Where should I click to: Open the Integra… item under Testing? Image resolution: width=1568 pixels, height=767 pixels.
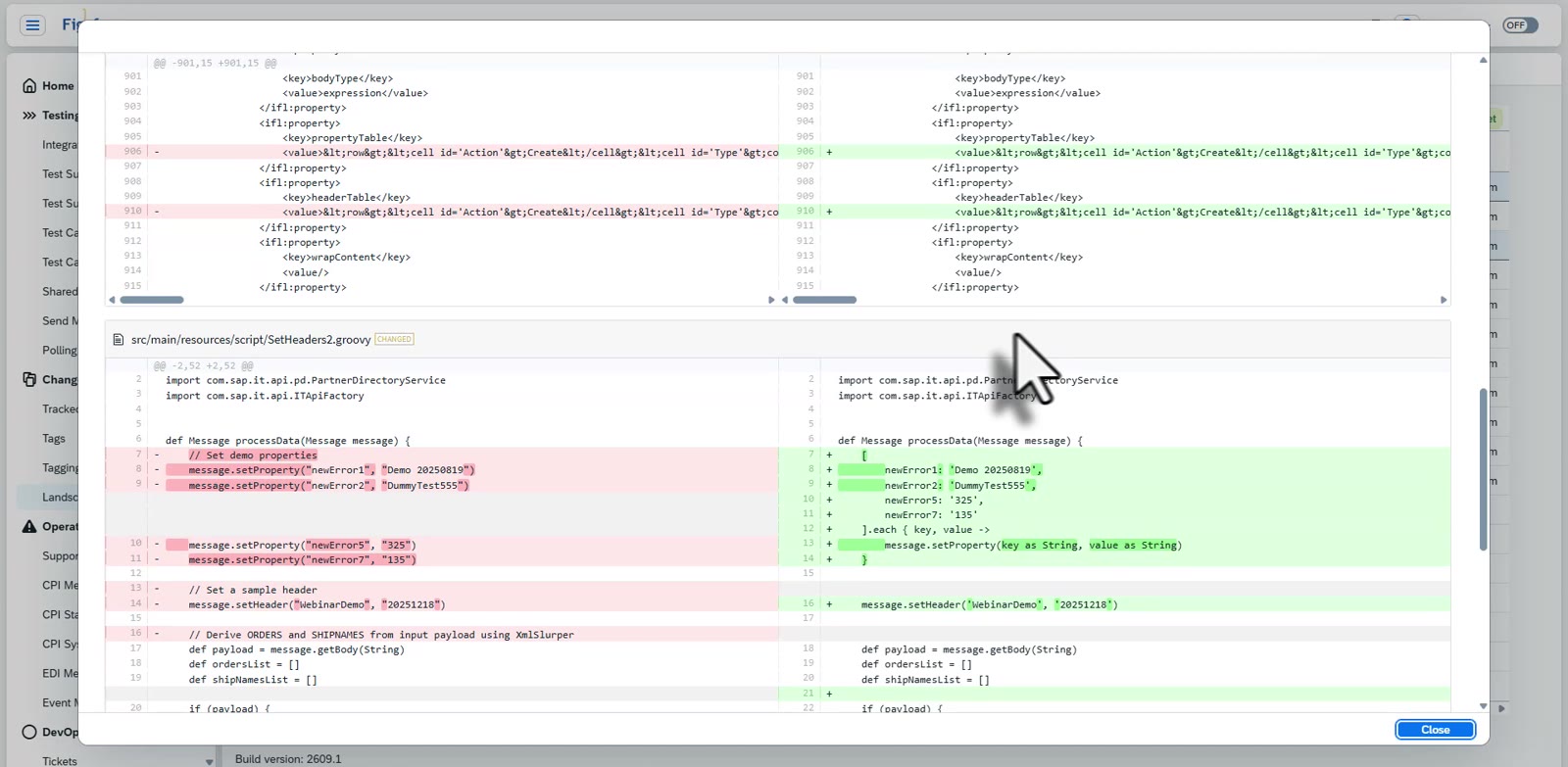point(60,145)
